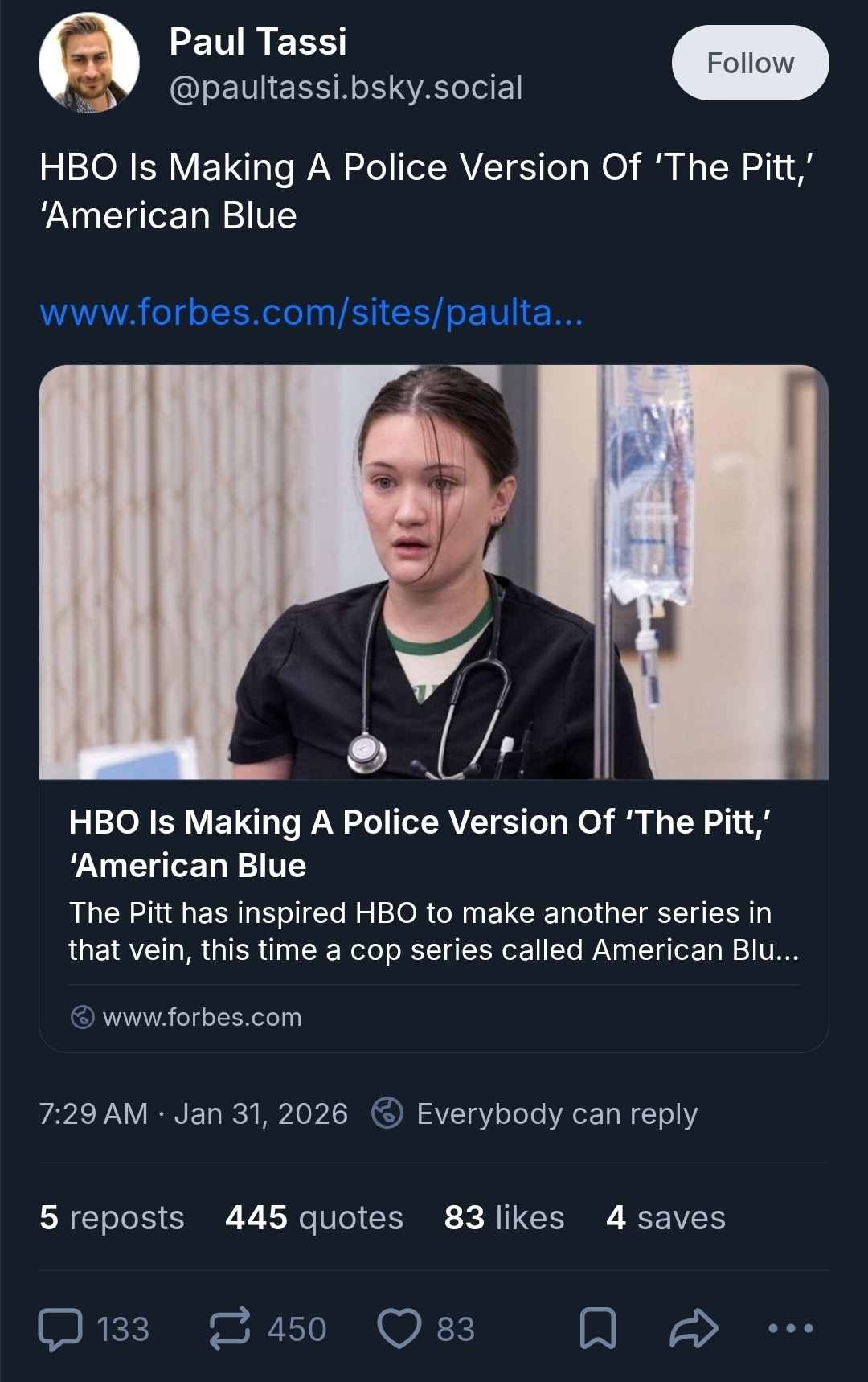View the 83 likes list
Screen dimensions: 868x1382
[504, 1217]
